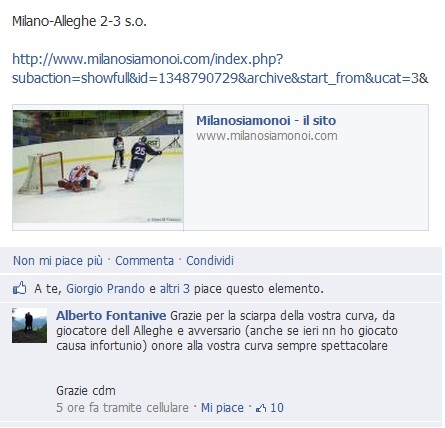Share the post with 'Condividi'
The height and width of the screenshot is (428, 445).
(x=210, y=261)
